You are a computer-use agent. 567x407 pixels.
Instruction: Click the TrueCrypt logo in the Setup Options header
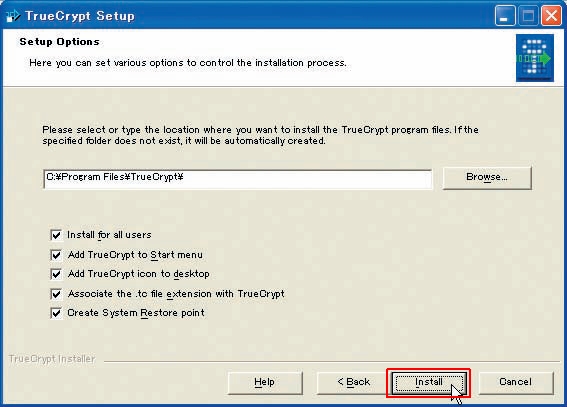[534, 58]
